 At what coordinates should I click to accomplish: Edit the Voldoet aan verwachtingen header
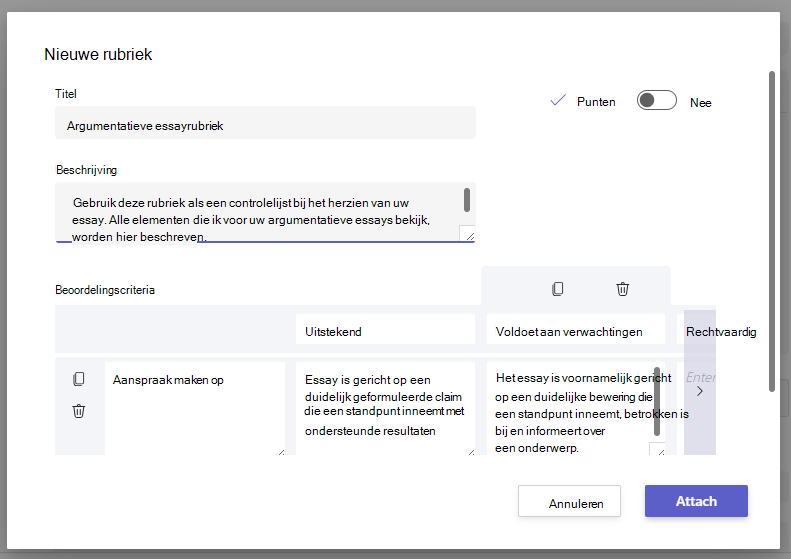[x=576, y=329]
